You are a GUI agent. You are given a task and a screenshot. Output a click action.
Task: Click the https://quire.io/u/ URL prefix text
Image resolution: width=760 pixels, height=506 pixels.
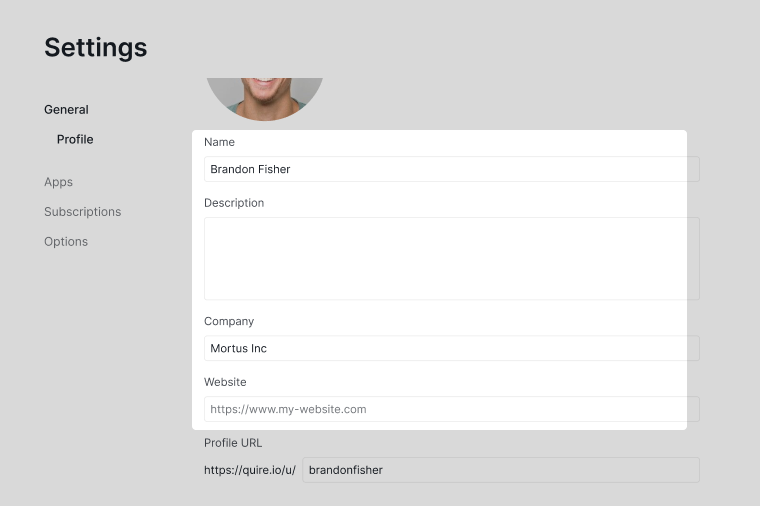[x=250, y=470]
